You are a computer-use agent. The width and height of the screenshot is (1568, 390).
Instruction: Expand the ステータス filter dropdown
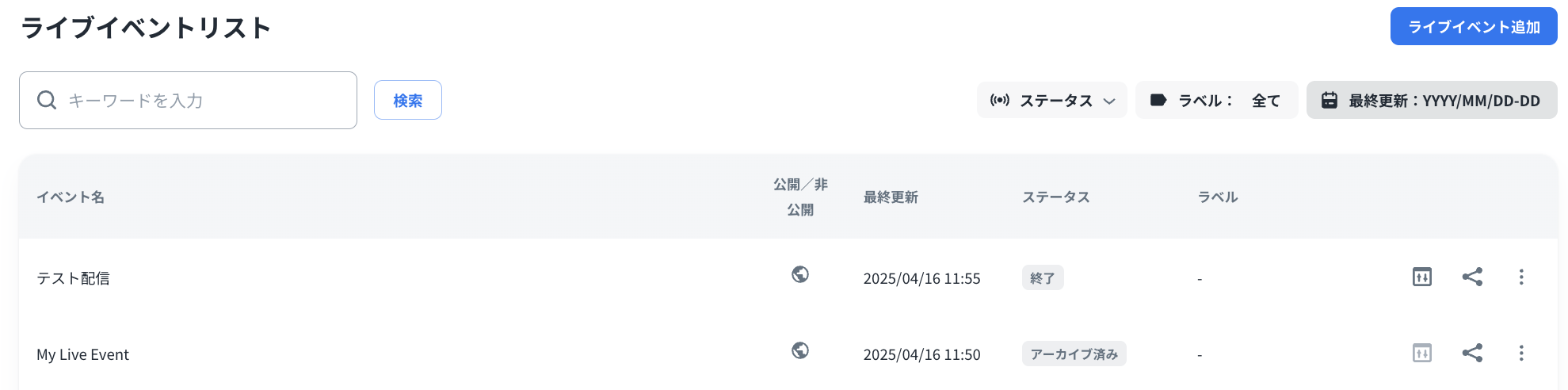[1051, 101]
